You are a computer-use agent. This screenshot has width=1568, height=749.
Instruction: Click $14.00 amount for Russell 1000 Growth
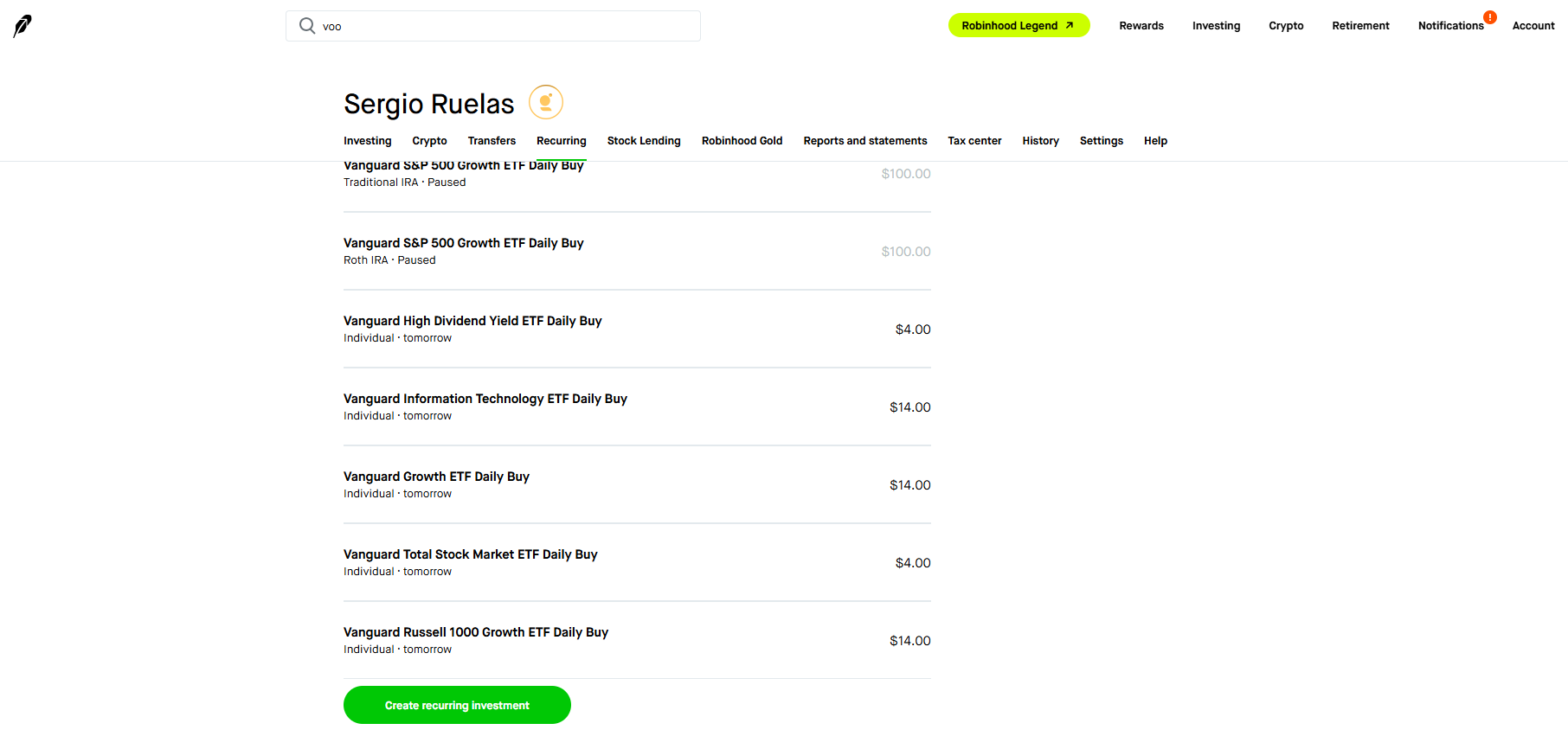pyautogui.click(x=910, y=641)
